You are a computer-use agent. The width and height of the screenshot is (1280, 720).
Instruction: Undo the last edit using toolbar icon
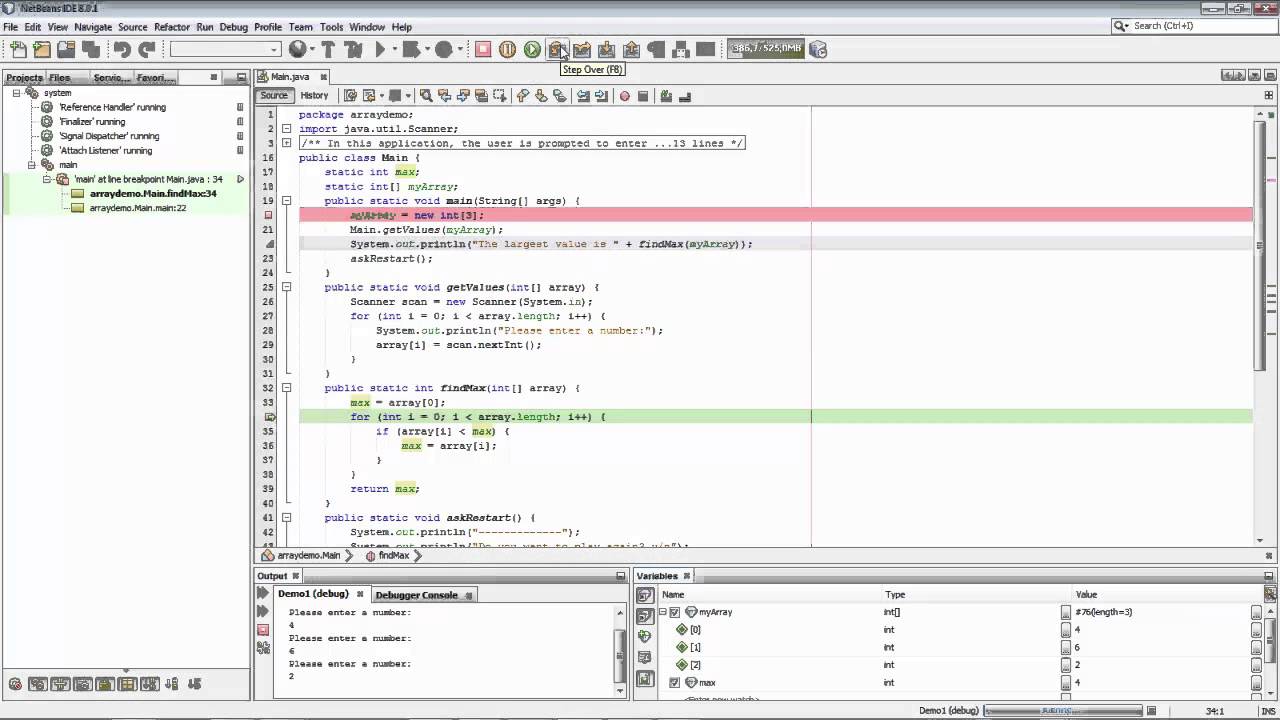coord(122,49)
